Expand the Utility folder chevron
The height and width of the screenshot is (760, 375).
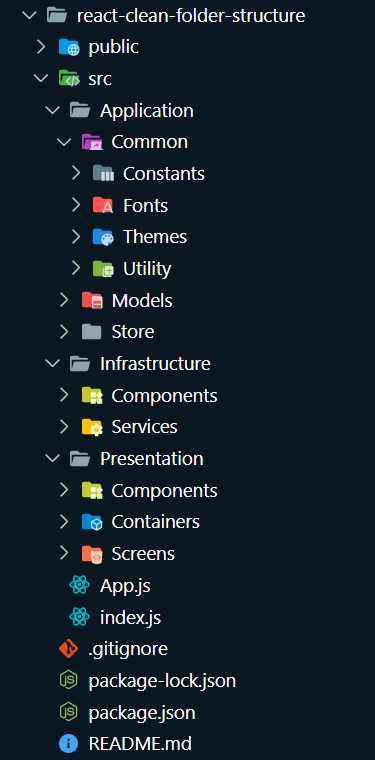point(76,269)
